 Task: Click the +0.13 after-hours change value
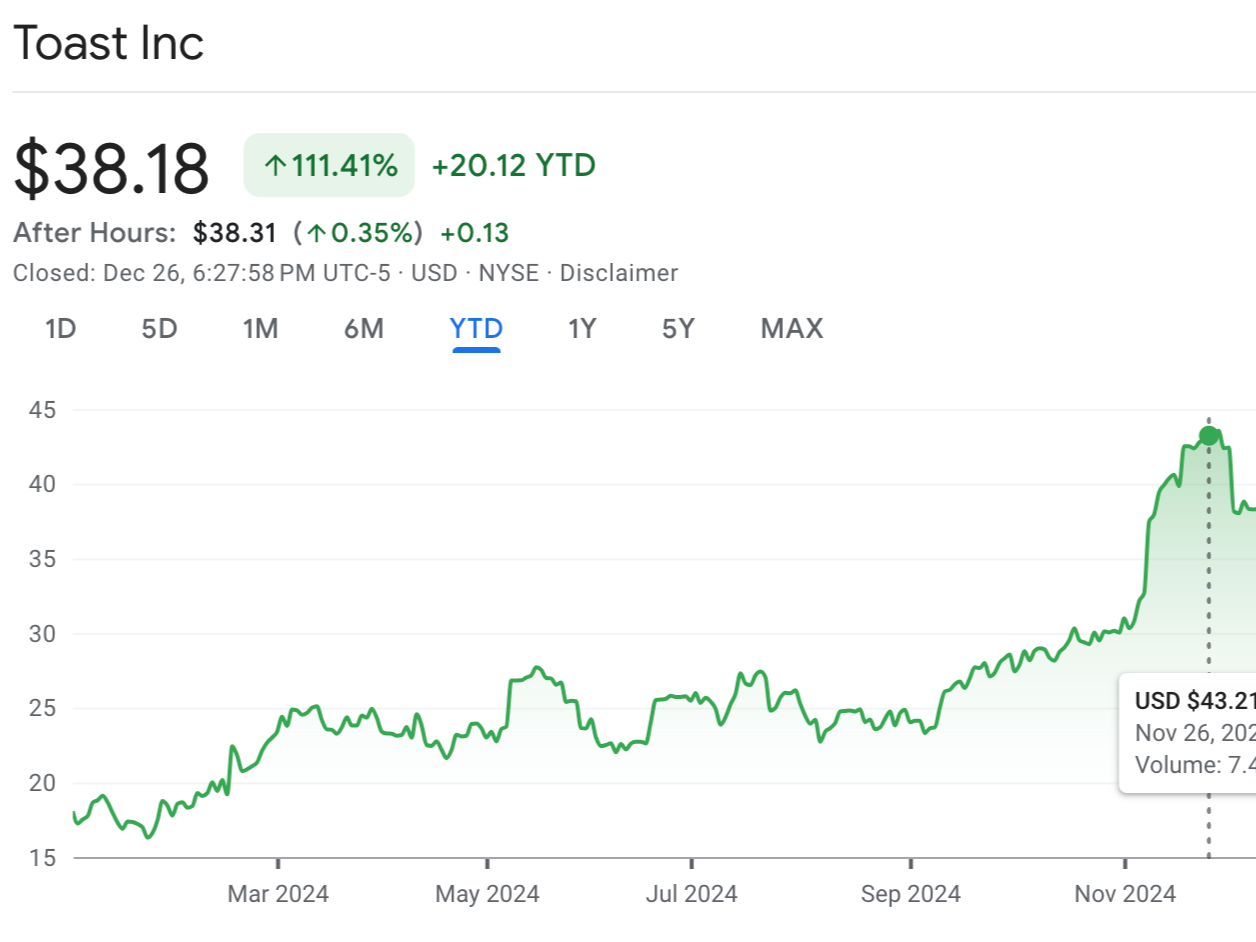[475, 233]
